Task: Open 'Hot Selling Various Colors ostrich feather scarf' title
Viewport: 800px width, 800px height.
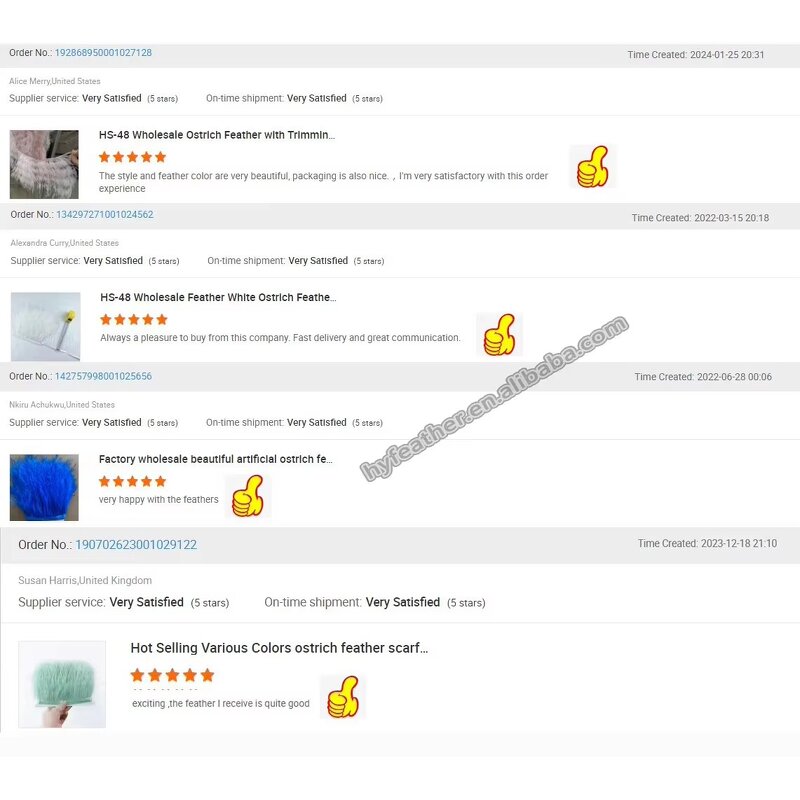Action: coord(279,648)
